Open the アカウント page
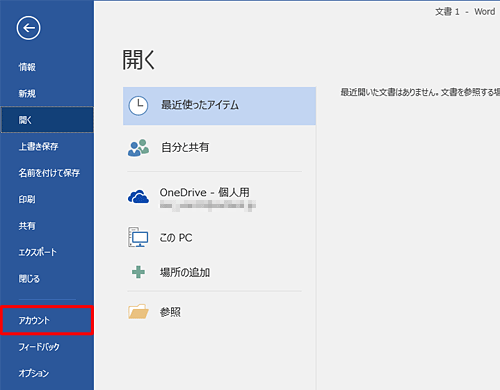500x390 pixels. pyautogui.click(x=47, y=320)
